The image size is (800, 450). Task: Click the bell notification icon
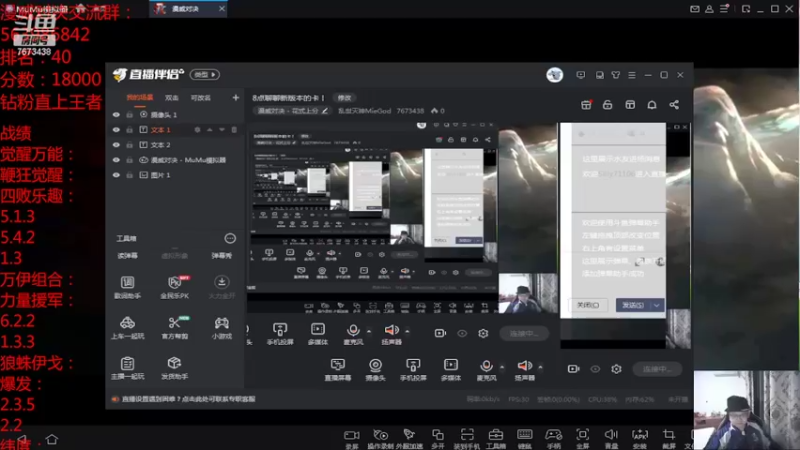click(652, 105)
